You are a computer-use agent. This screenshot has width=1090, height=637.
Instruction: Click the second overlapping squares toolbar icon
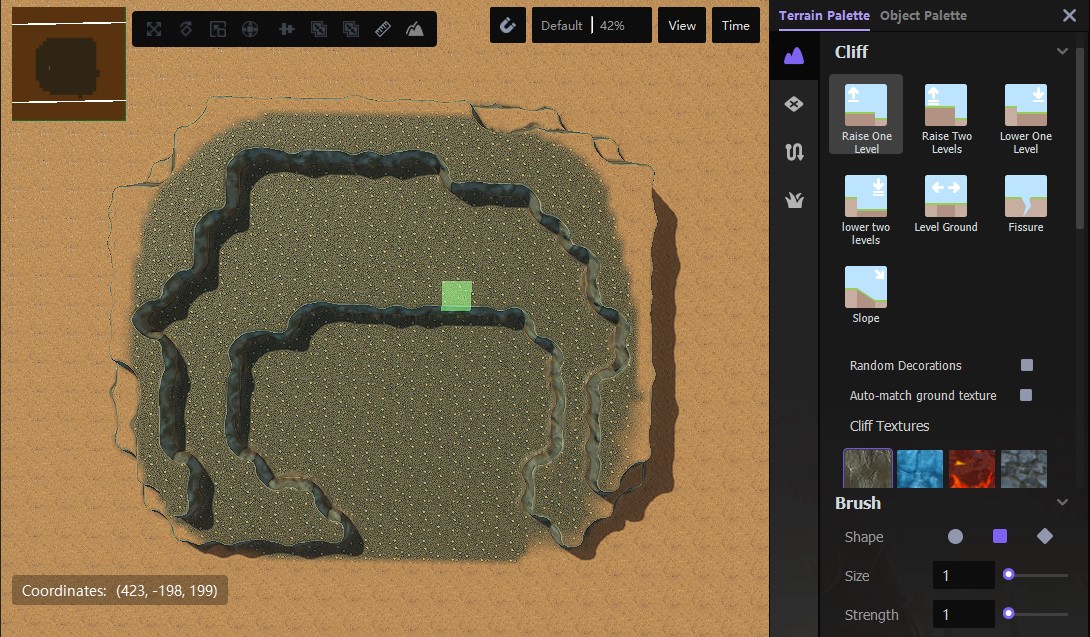click(351, 29)
